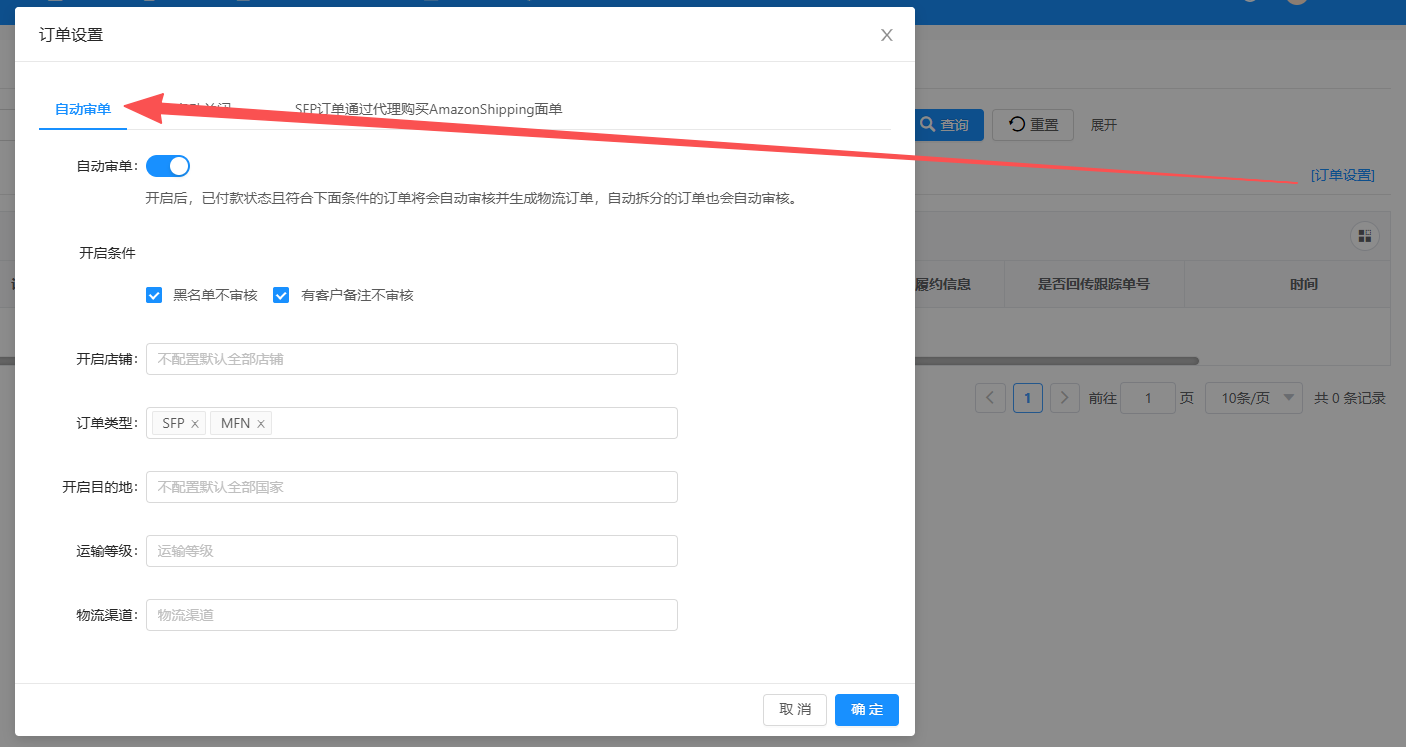The height and width of the screenshot is (747, 1406).
Task: Open the 开启店铺 store dropdown
Action: [411, 359]
